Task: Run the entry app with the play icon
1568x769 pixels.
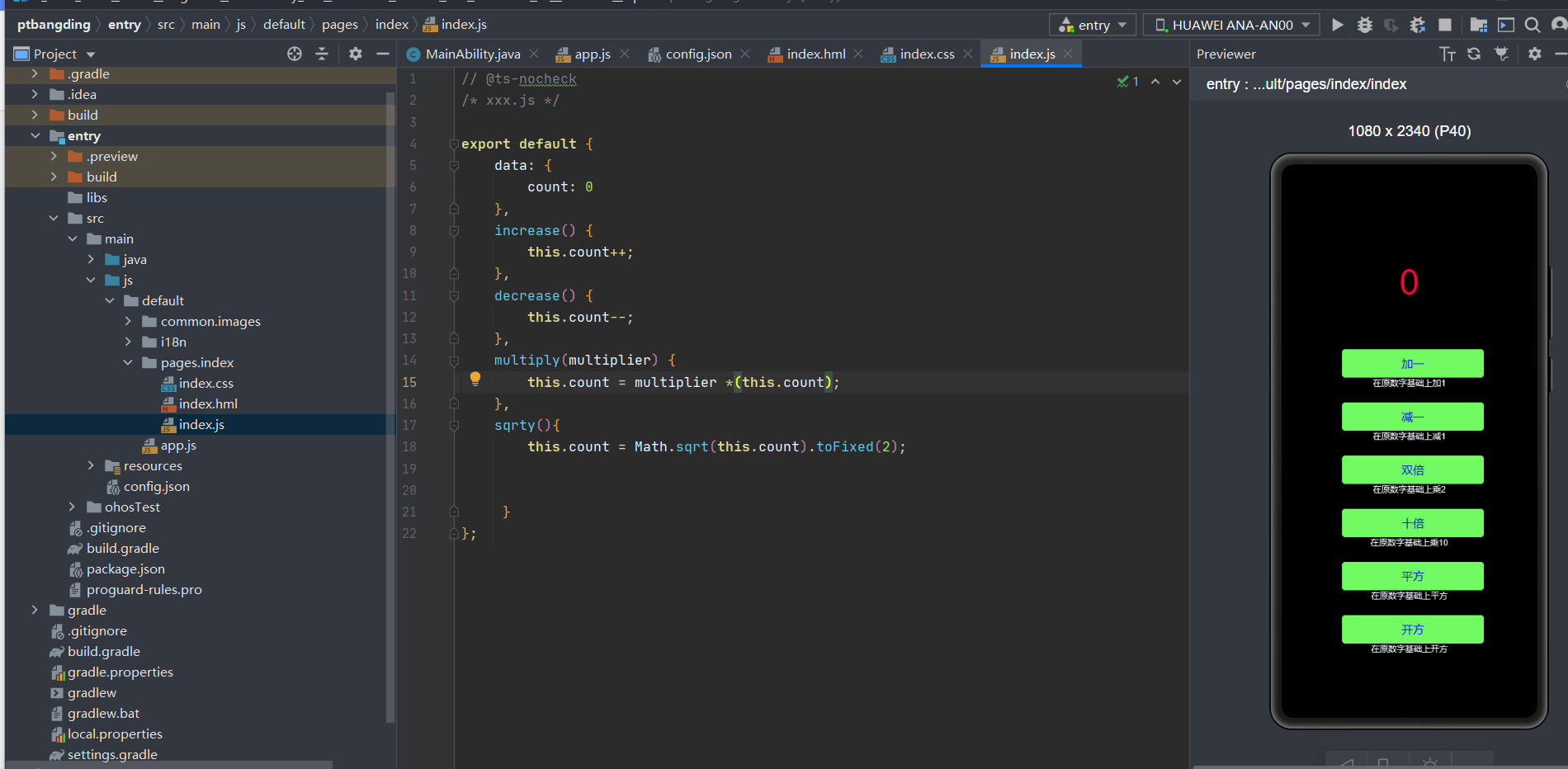Action: point(1338,25)
